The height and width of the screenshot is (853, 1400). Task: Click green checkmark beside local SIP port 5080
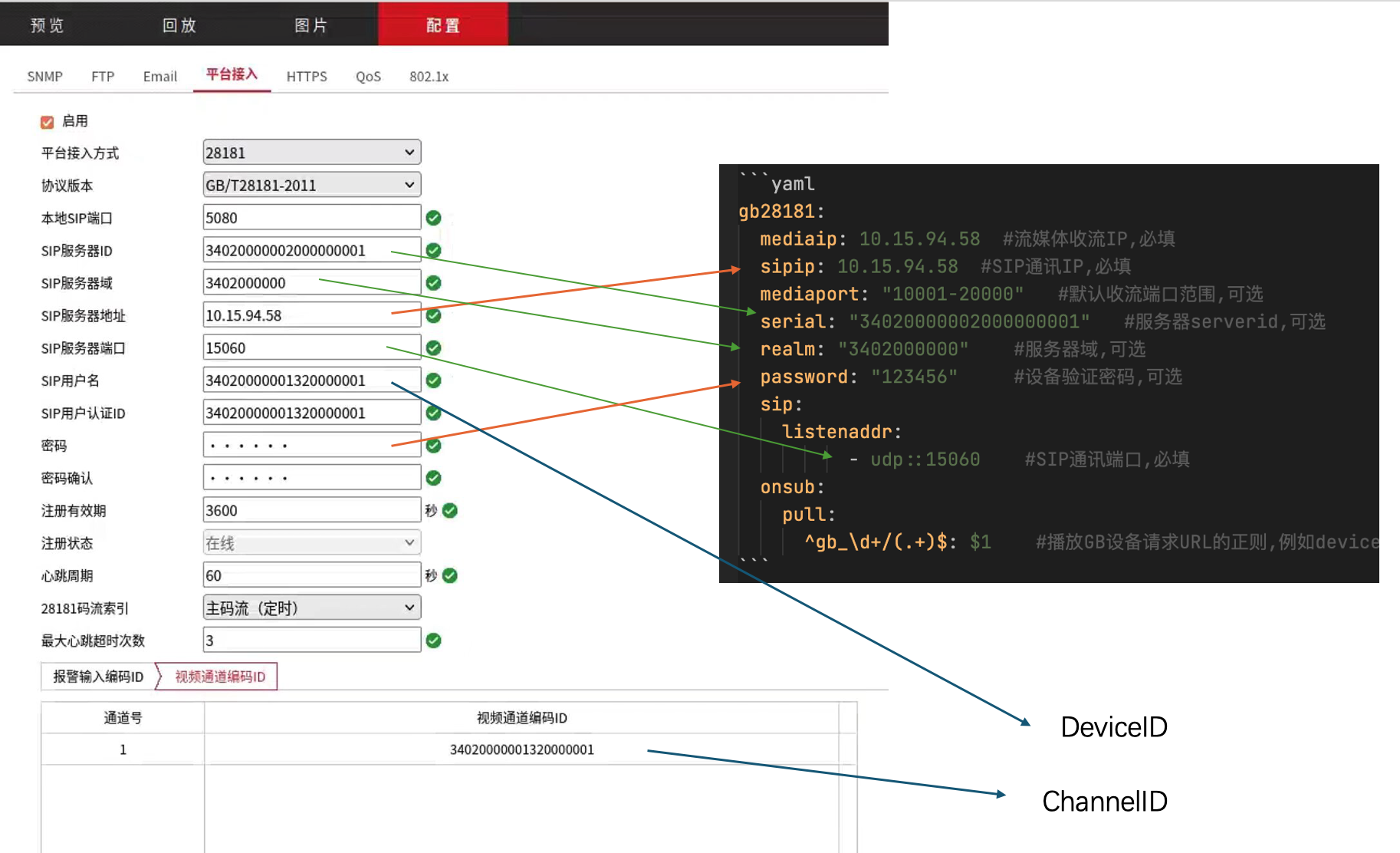[x=433, y=218]
